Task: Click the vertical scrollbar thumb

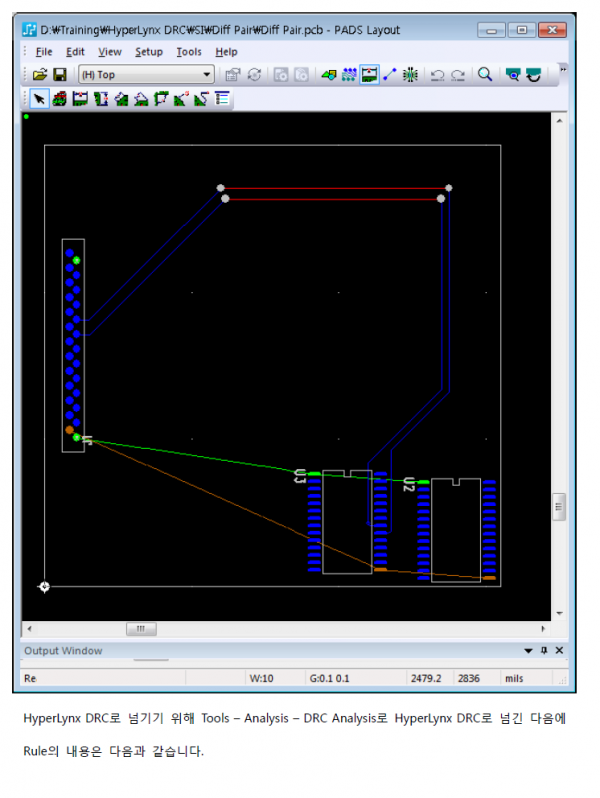Action: click(x=559, y=507)
